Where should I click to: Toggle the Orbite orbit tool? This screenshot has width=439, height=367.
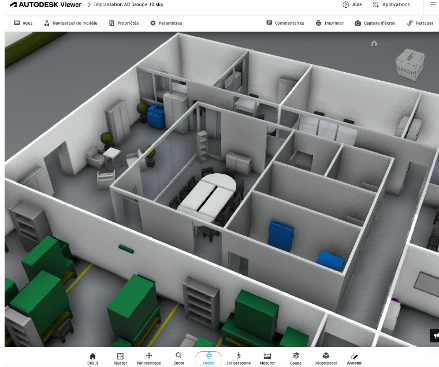tap(208, 359)
